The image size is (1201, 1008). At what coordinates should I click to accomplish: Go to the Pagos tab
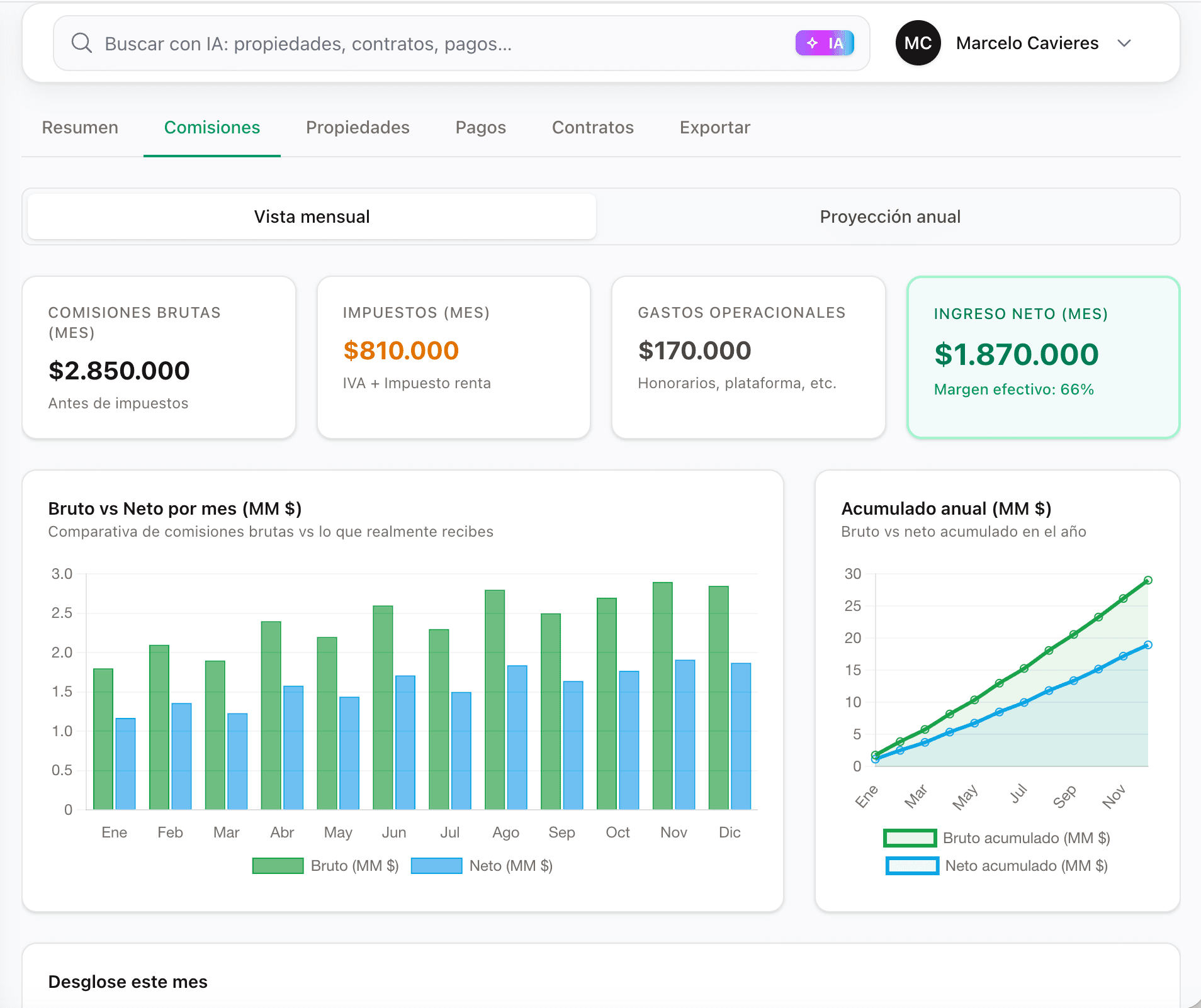(x=480, y=128)
